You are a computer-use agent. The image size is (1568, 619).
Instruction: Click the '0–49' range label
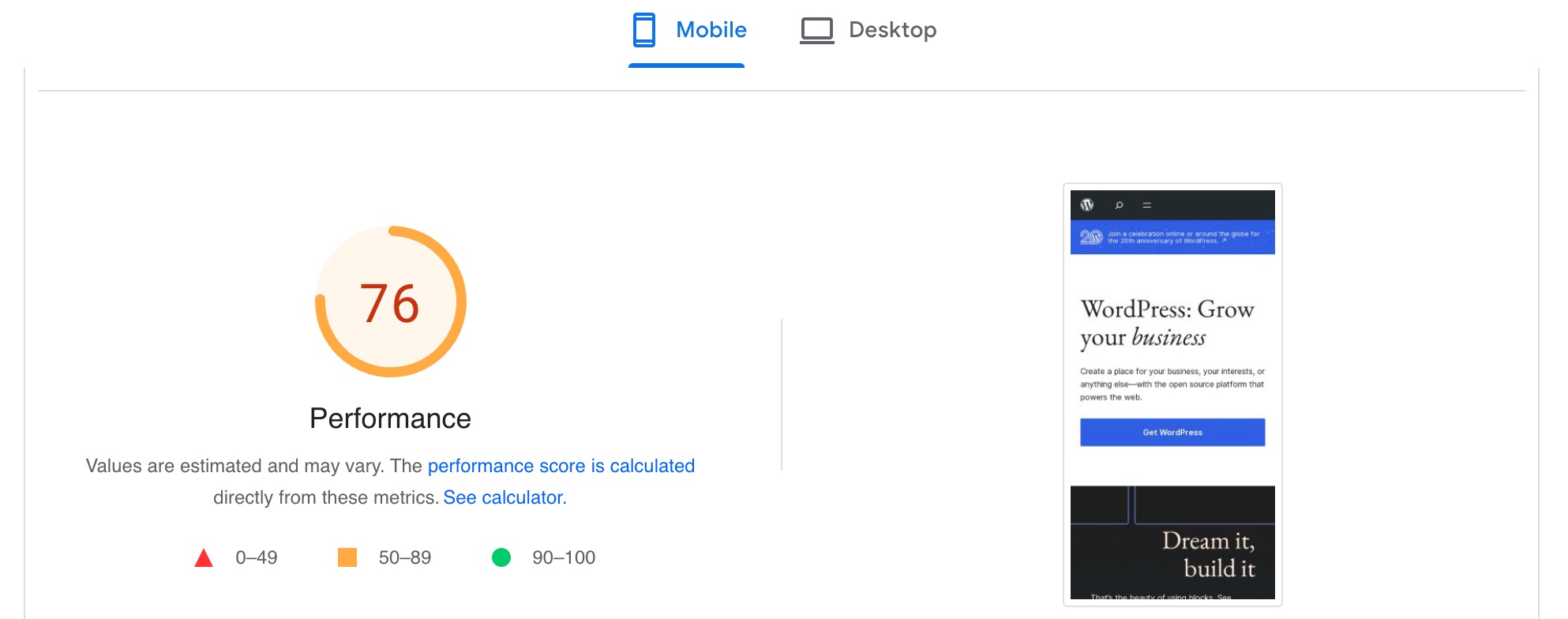point(257,557)
